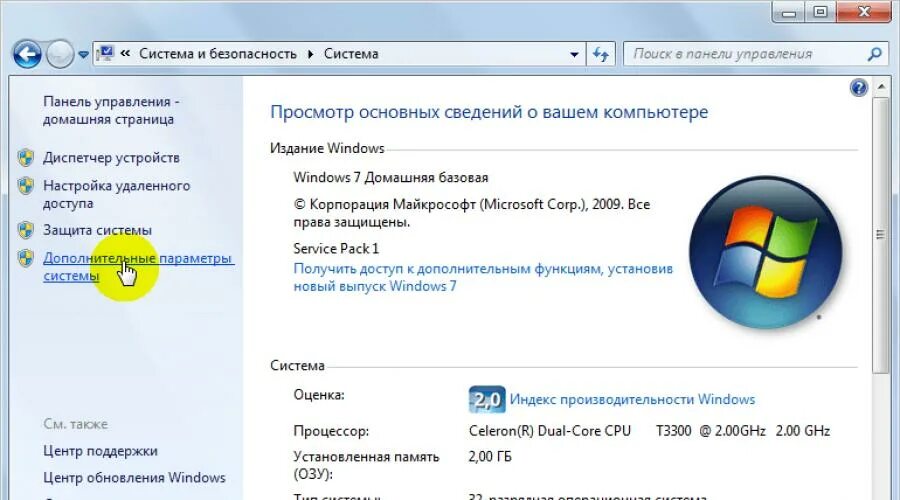This screenshot has width=900, height=500.
Task: Click the scrollbar up arrow
Action: pos(881,87)
